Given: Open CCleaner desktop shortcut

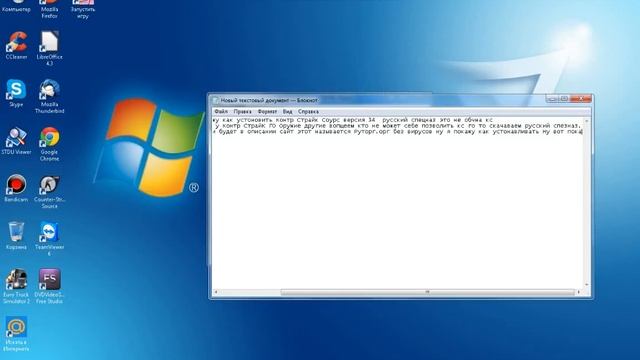Looking at the screenshot, I should 16,45.
